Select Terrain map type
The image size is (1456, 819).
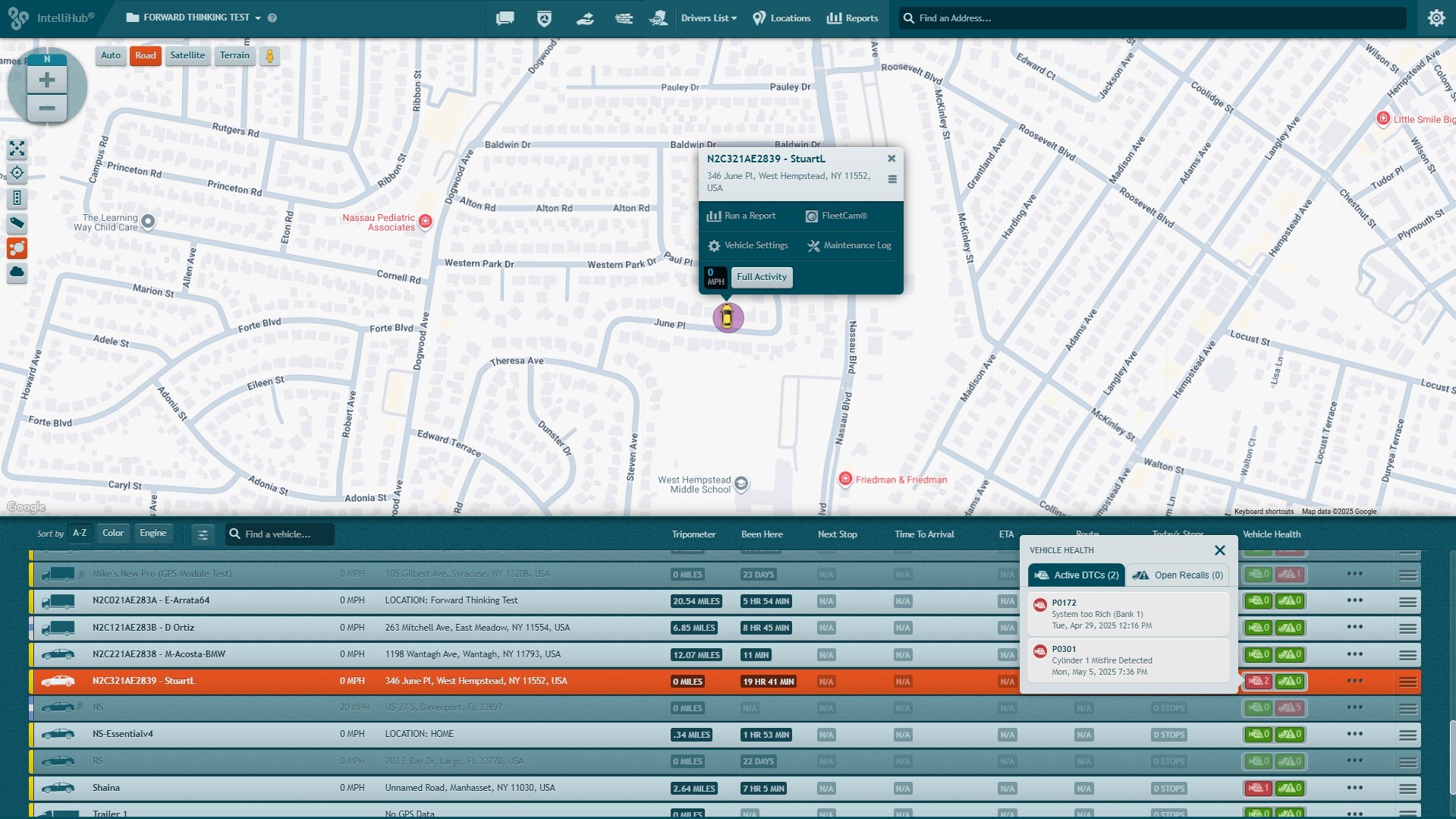tap(234, 56)
